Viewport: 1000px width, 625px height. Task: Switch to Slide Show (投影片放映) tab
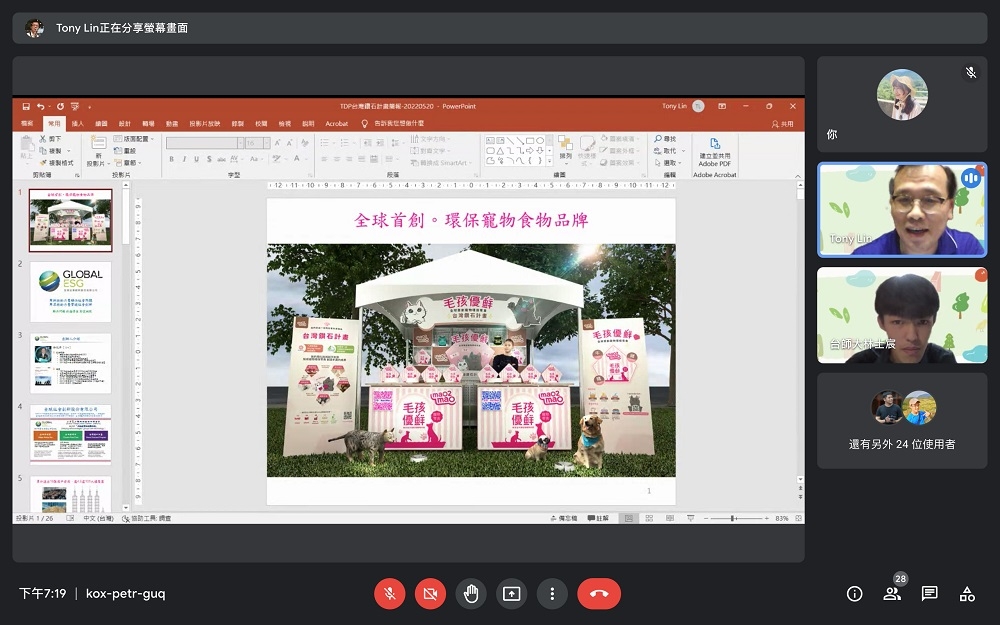pos(204,124)
